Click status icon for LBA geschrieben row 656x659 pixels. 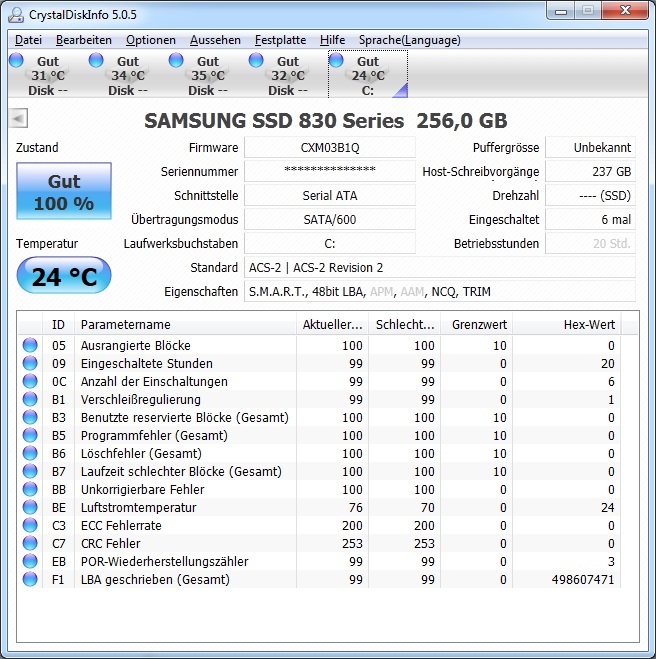click(x=30, y=579)
